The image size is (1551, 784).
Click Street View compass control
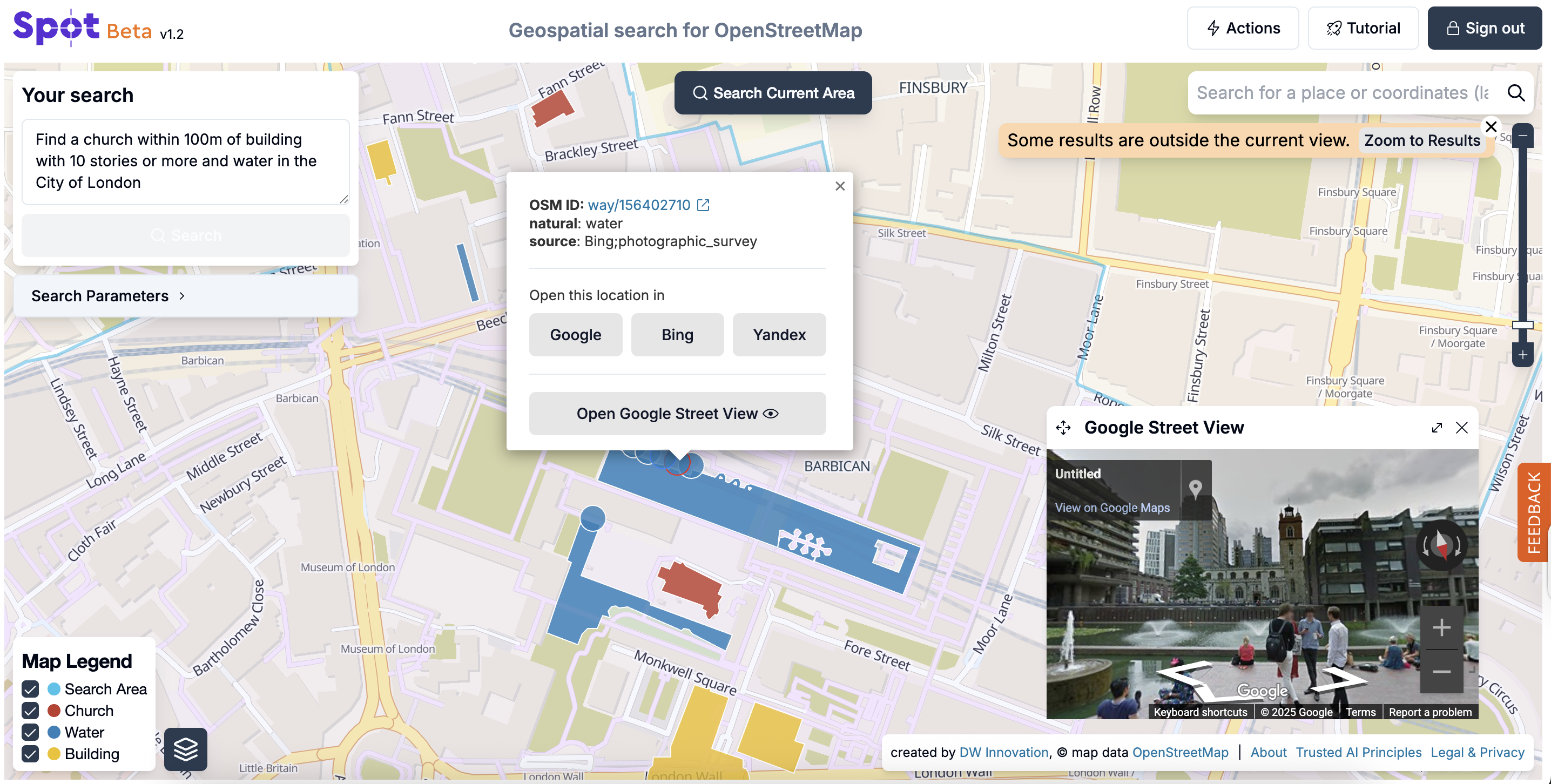(x=1441, y=545)
